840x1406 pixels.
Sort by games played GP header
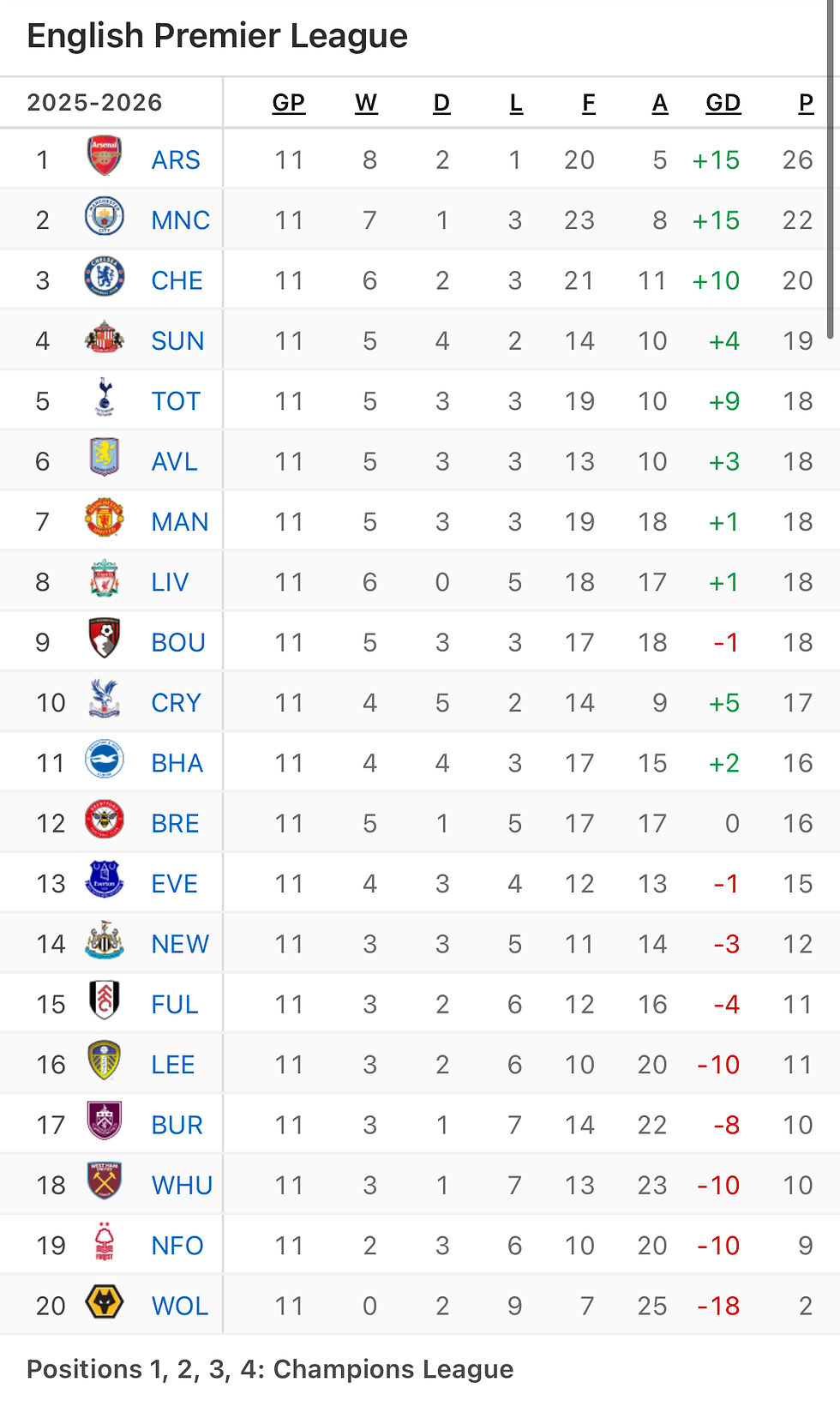pyautogui.click(x=289, y=102)
